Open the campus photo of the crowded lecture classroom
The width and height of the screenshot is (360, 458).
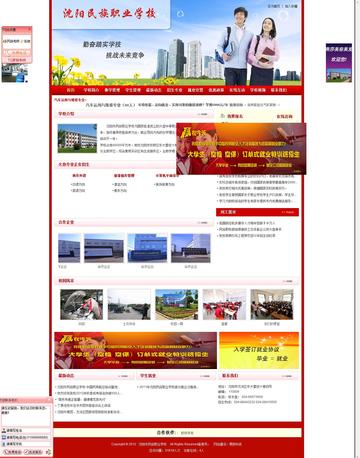click(x=272, y=304)
